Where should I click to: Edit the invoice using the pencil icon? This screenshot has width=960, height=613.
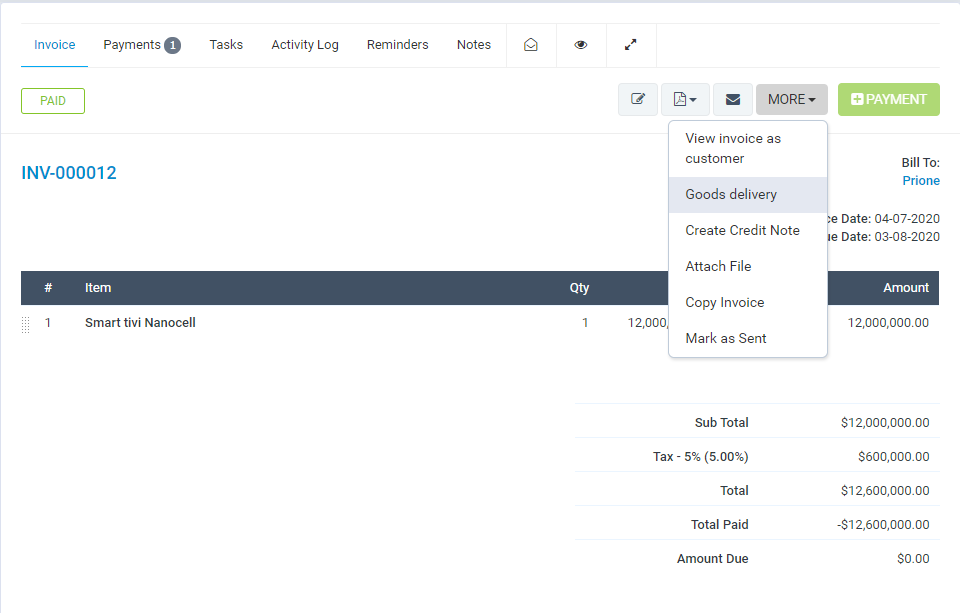(x=638, y=99)
